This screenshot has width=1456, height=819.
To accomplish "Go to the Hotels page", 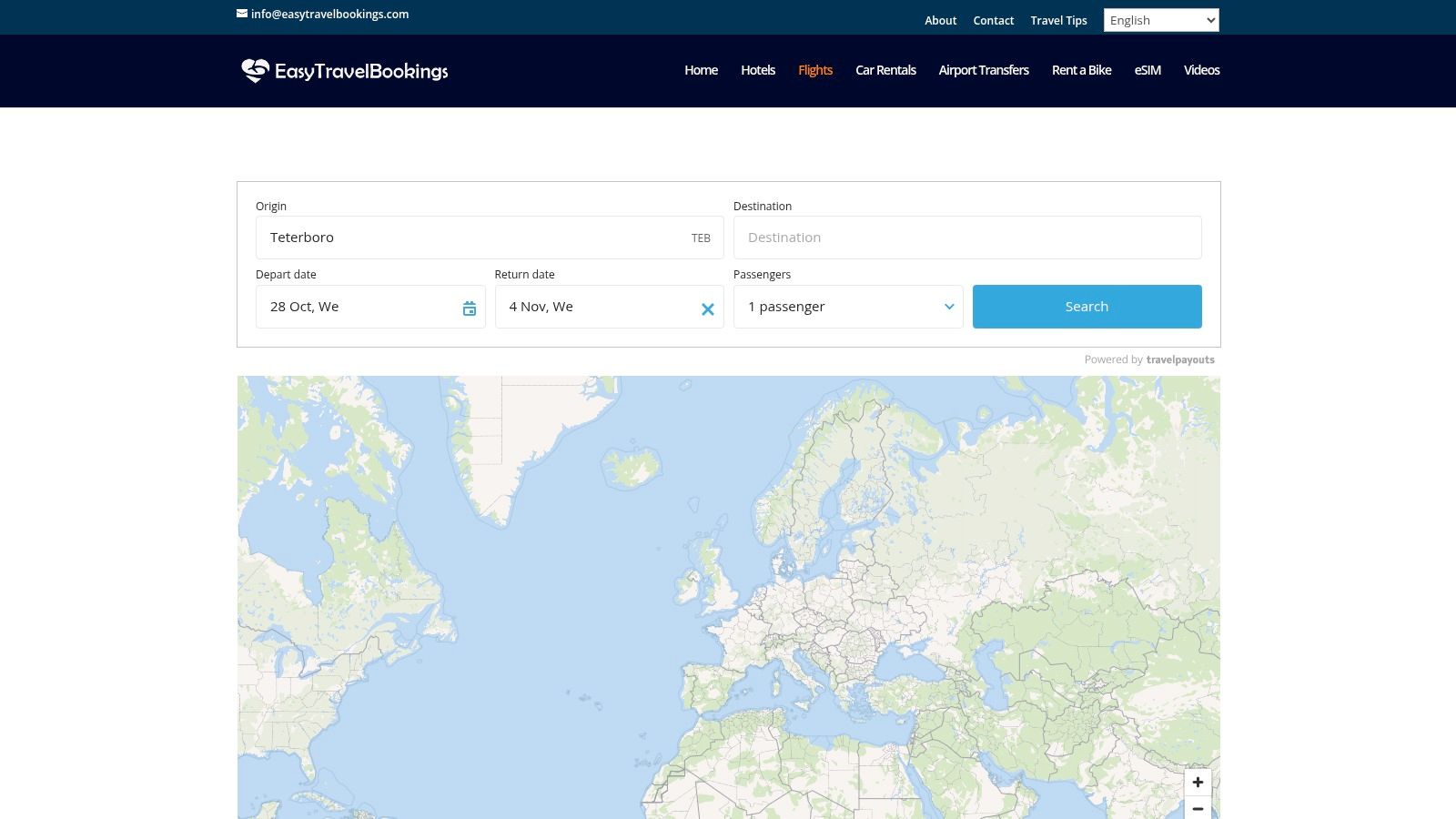I will click(x=758, y=70).
